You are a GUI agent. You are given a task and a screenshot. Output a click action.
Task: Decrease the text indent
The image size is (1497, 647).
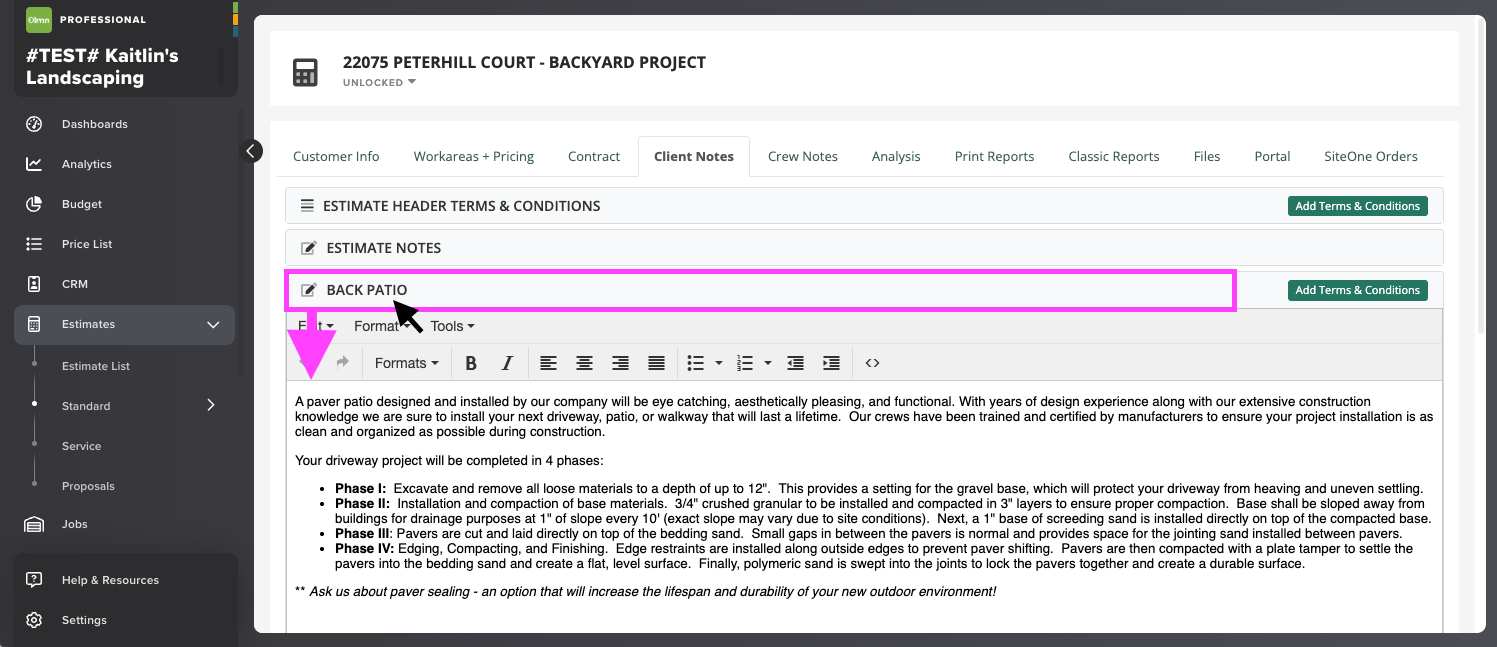(795, 363)
